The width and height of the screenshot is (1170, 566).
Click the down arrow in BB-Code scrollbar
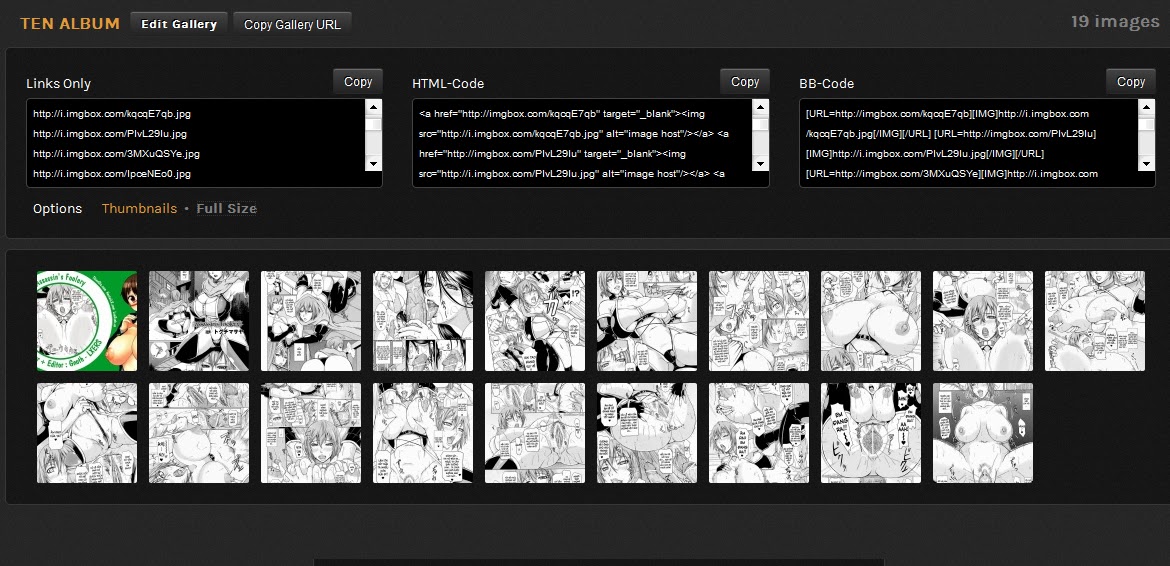click(x=1147, y=163)
